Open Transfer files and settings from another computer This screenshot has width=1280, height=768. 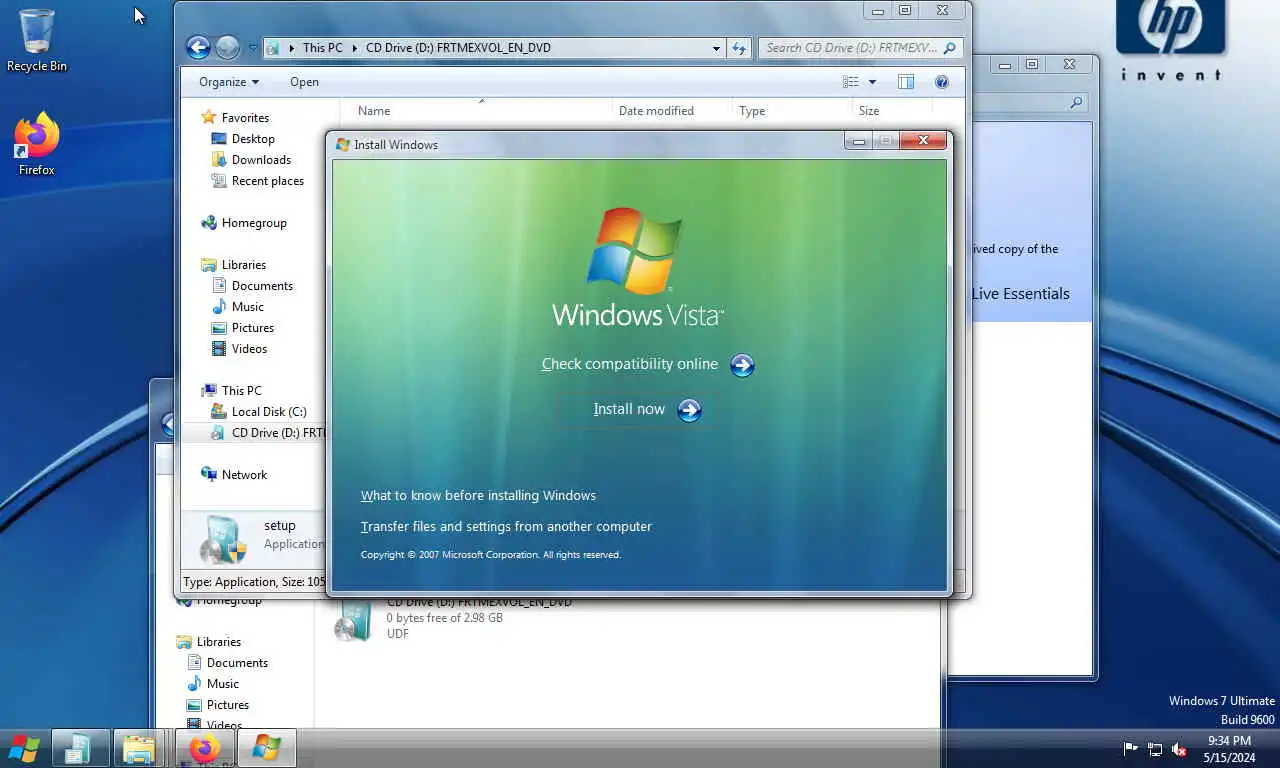click(x=506, y=527)
